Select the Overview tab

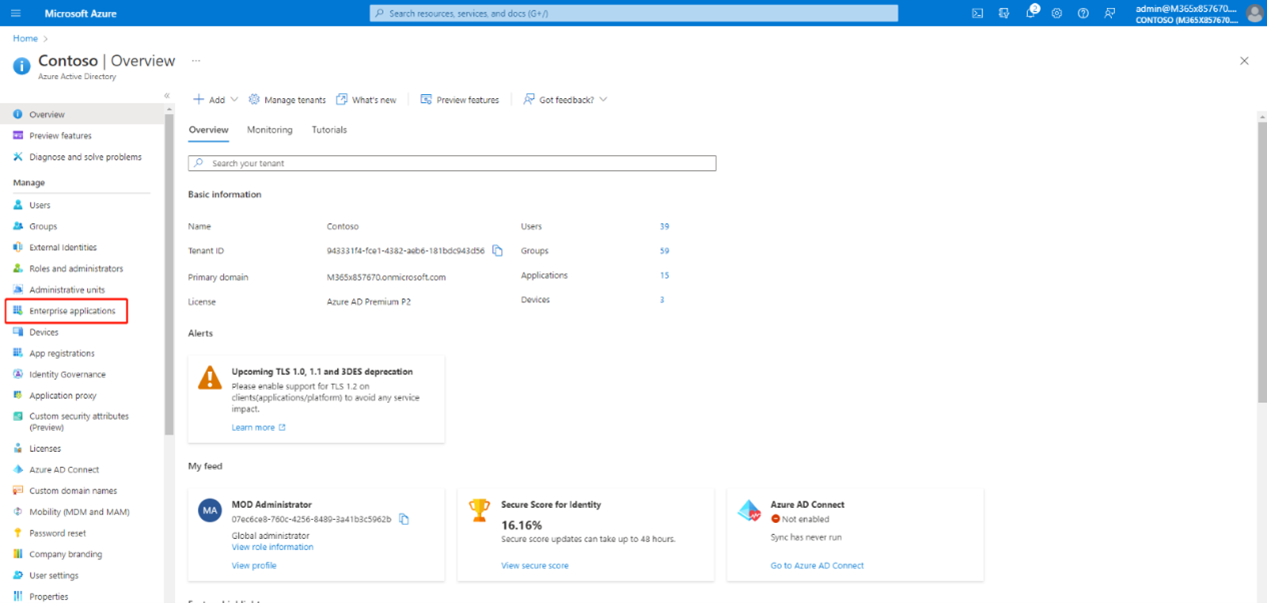point(209,130)
